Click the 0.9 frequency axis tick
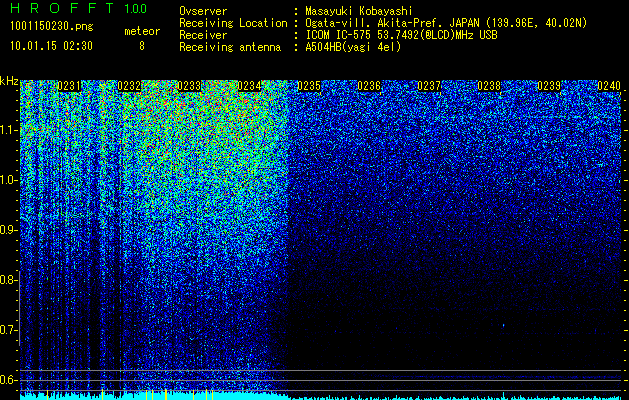Image resolution: width=629 pixels, height=400 pixels. click(x=8, y=230)
